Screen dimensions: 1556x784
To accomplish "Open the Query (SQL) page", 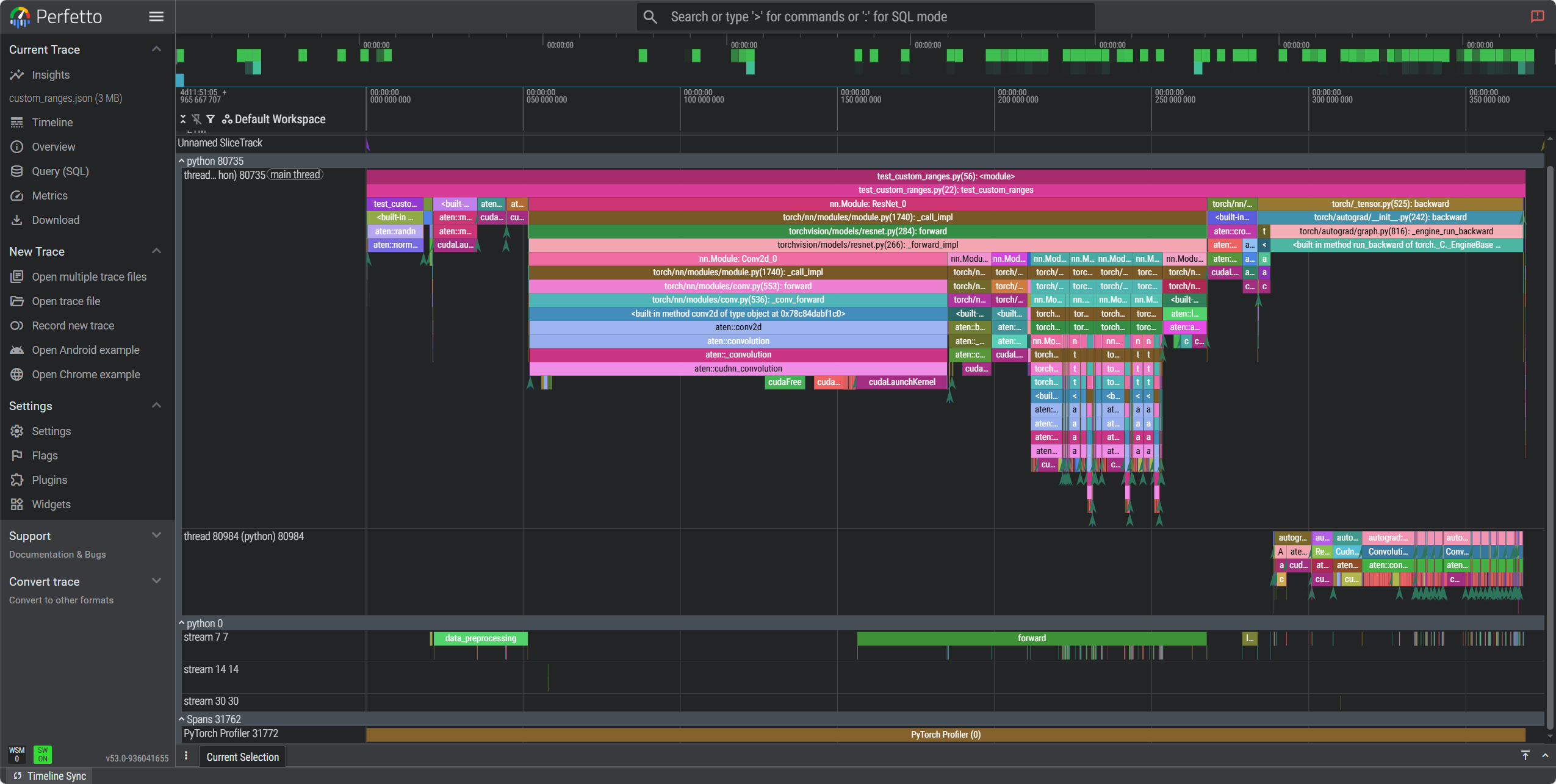I will coord(60,171).
